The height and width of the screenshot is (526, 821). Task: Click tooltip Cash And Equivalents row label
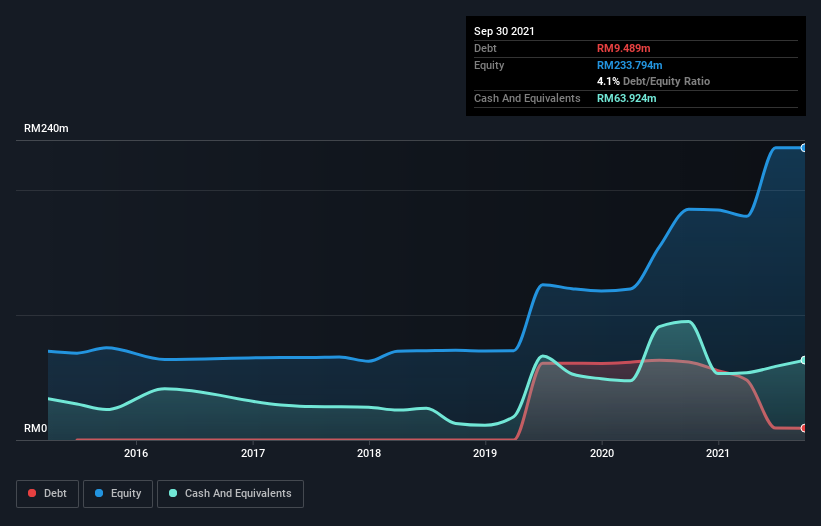pos(527,98)
